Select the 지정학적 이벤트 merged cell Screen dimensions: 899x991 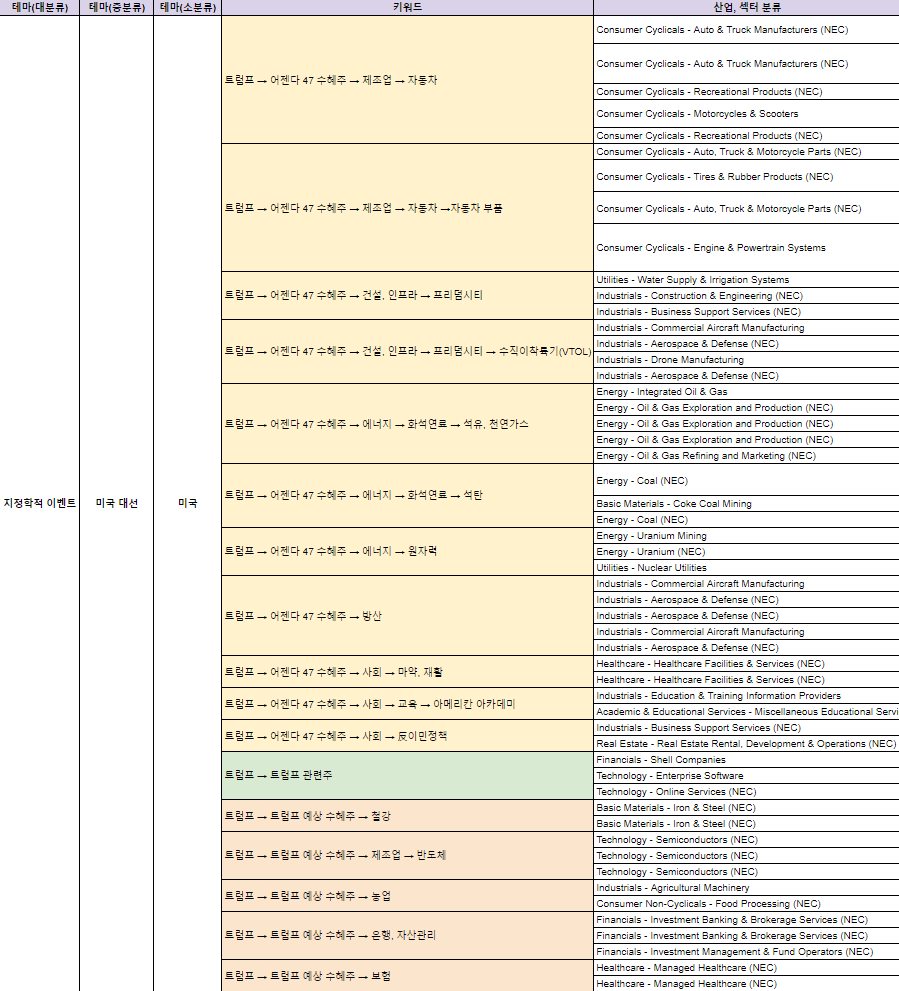point(40,503)
